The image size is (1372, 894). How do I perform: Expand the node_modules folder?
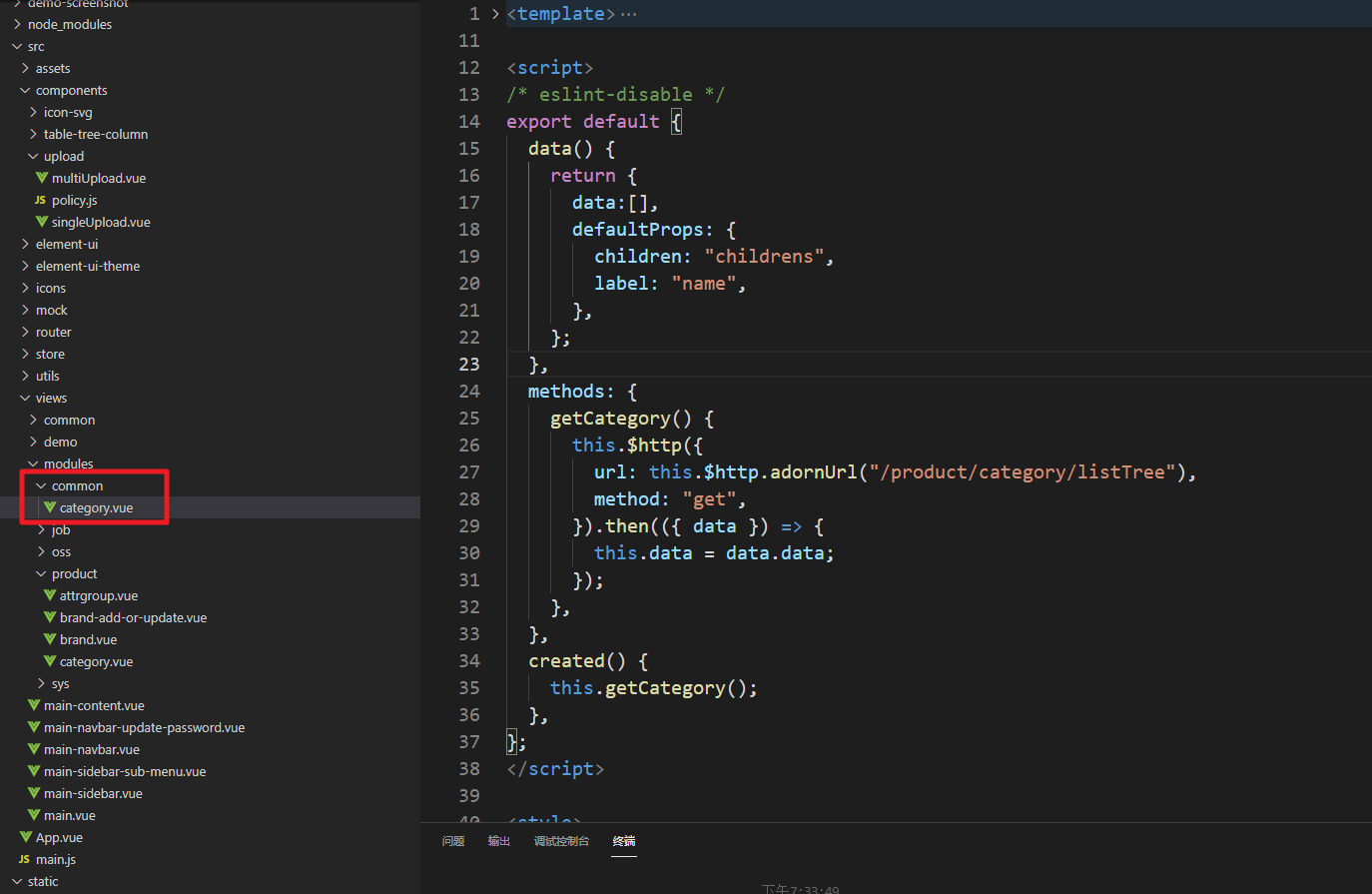[x=17, y=24]
